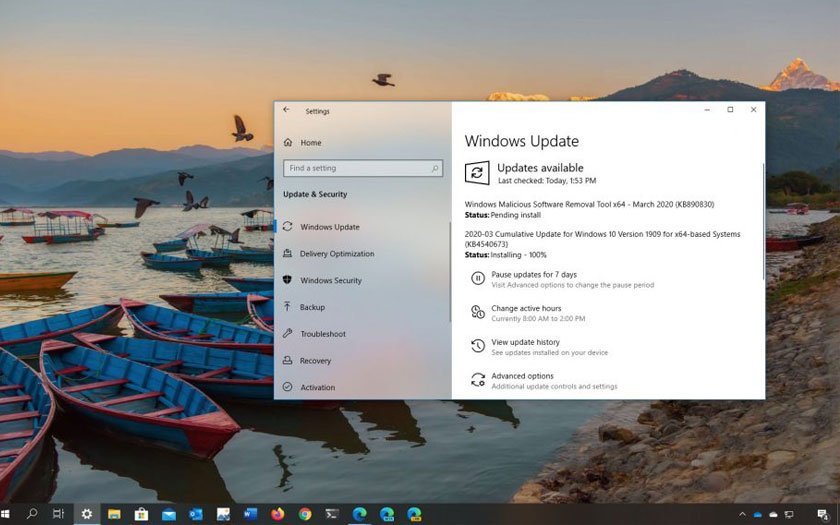
Task: Open Delivery Optimization in the sidebar
Action: tap(336, 254)
